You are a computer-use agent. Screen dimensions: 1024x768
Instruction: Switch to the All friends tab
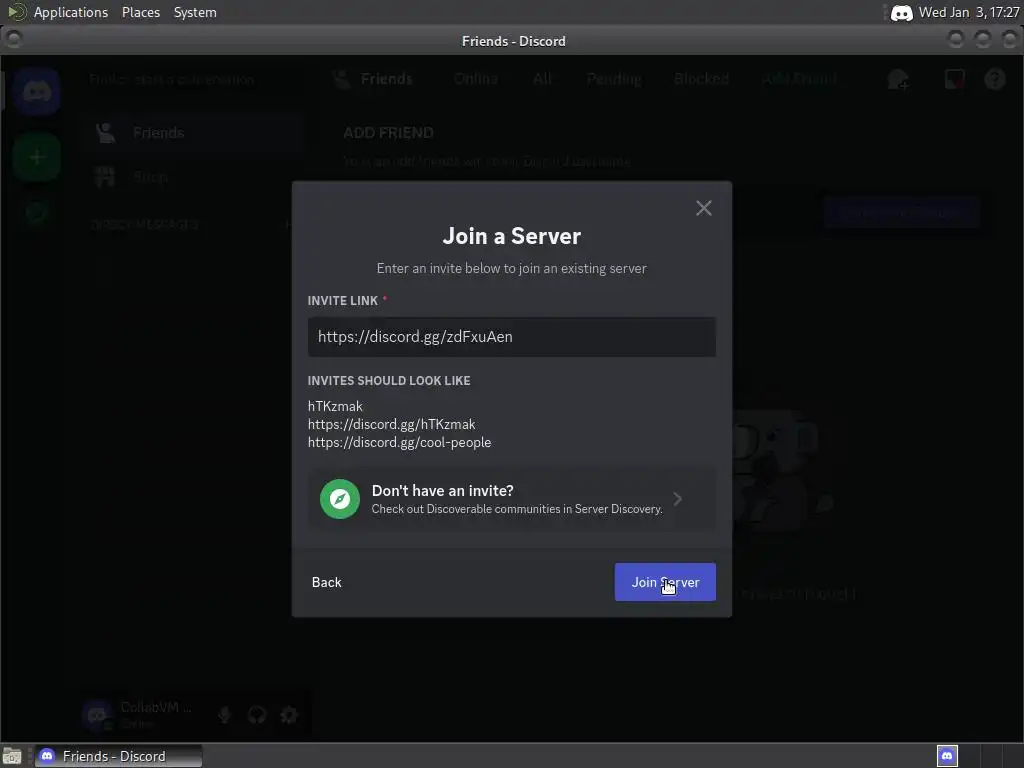(542, 79)
